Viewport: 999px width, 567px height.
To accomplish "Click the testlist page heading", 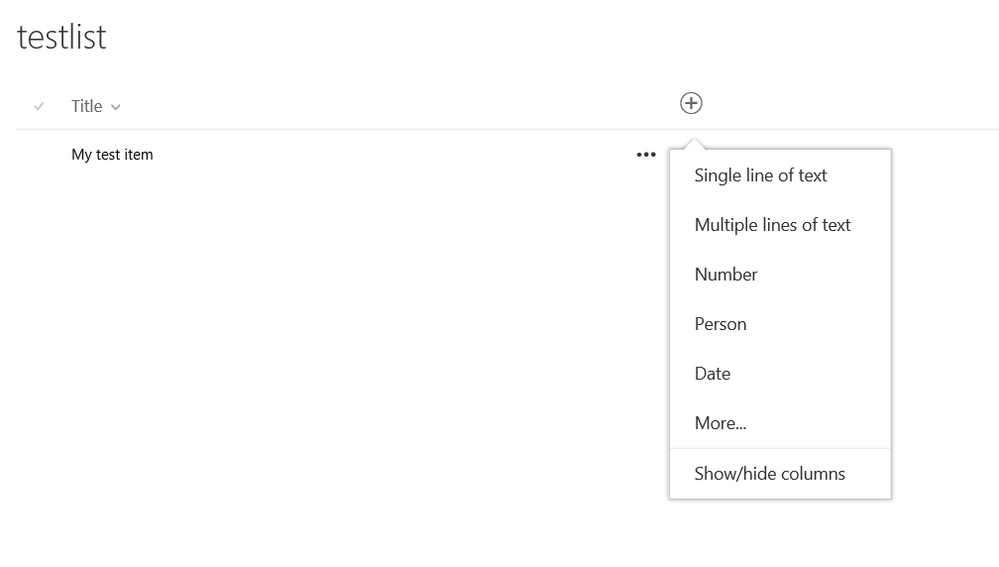I will click(62, 38).
